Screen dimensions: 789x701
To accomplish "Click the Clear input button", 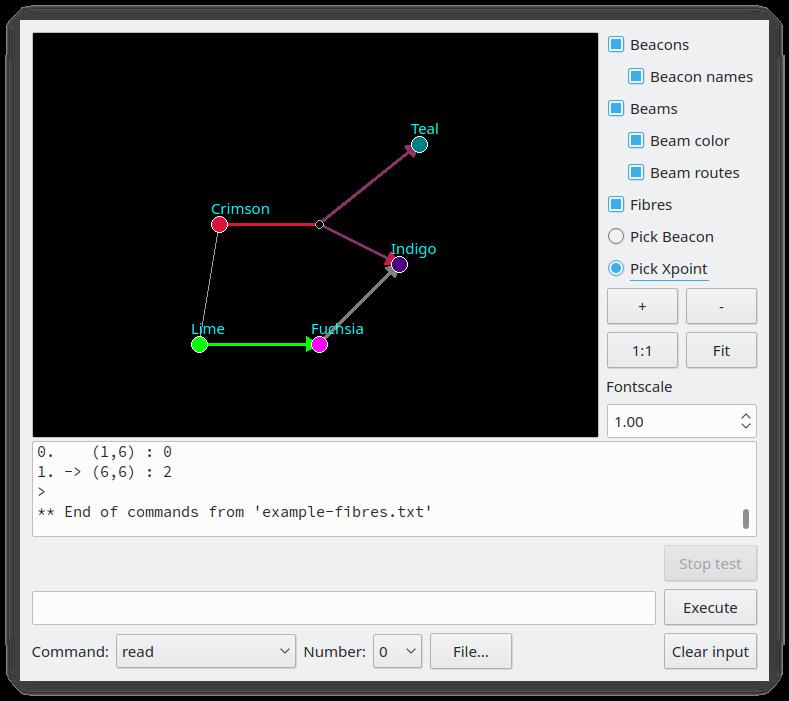I will point(710,652).
